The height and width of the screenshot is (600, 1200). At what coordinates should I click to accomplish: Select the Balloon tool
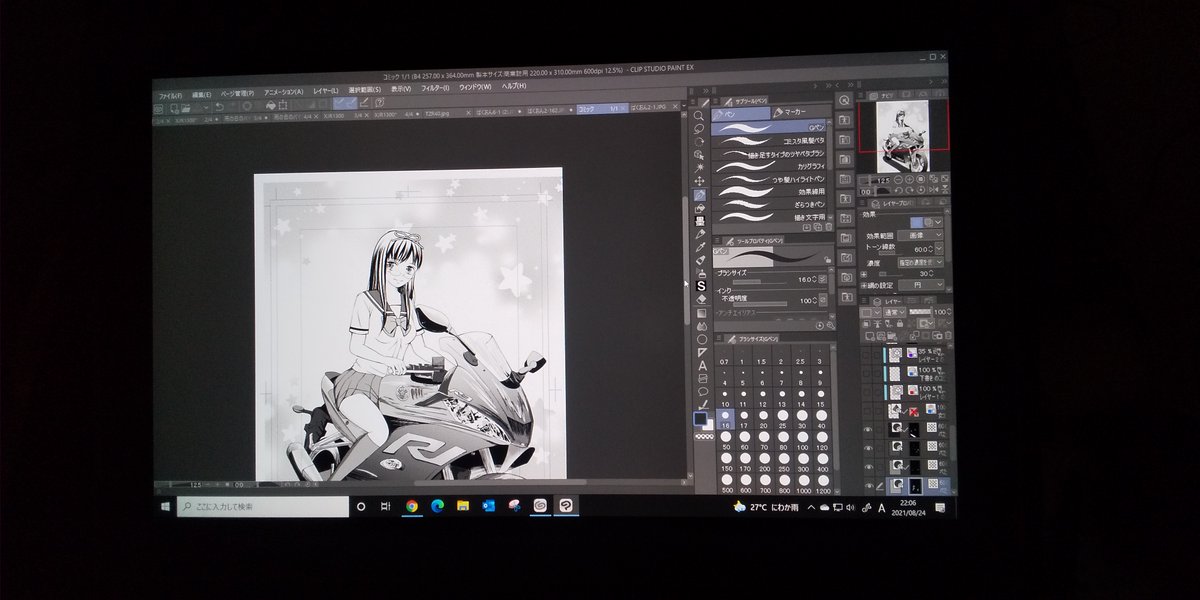(x=702, y=391)
